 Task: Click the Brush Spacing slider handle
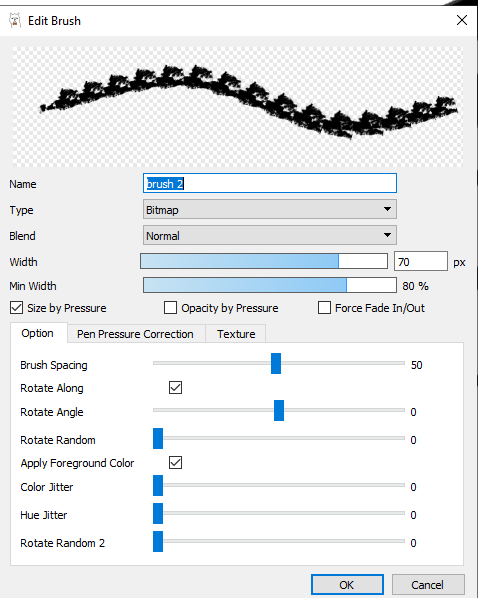(x=276, y=363)
